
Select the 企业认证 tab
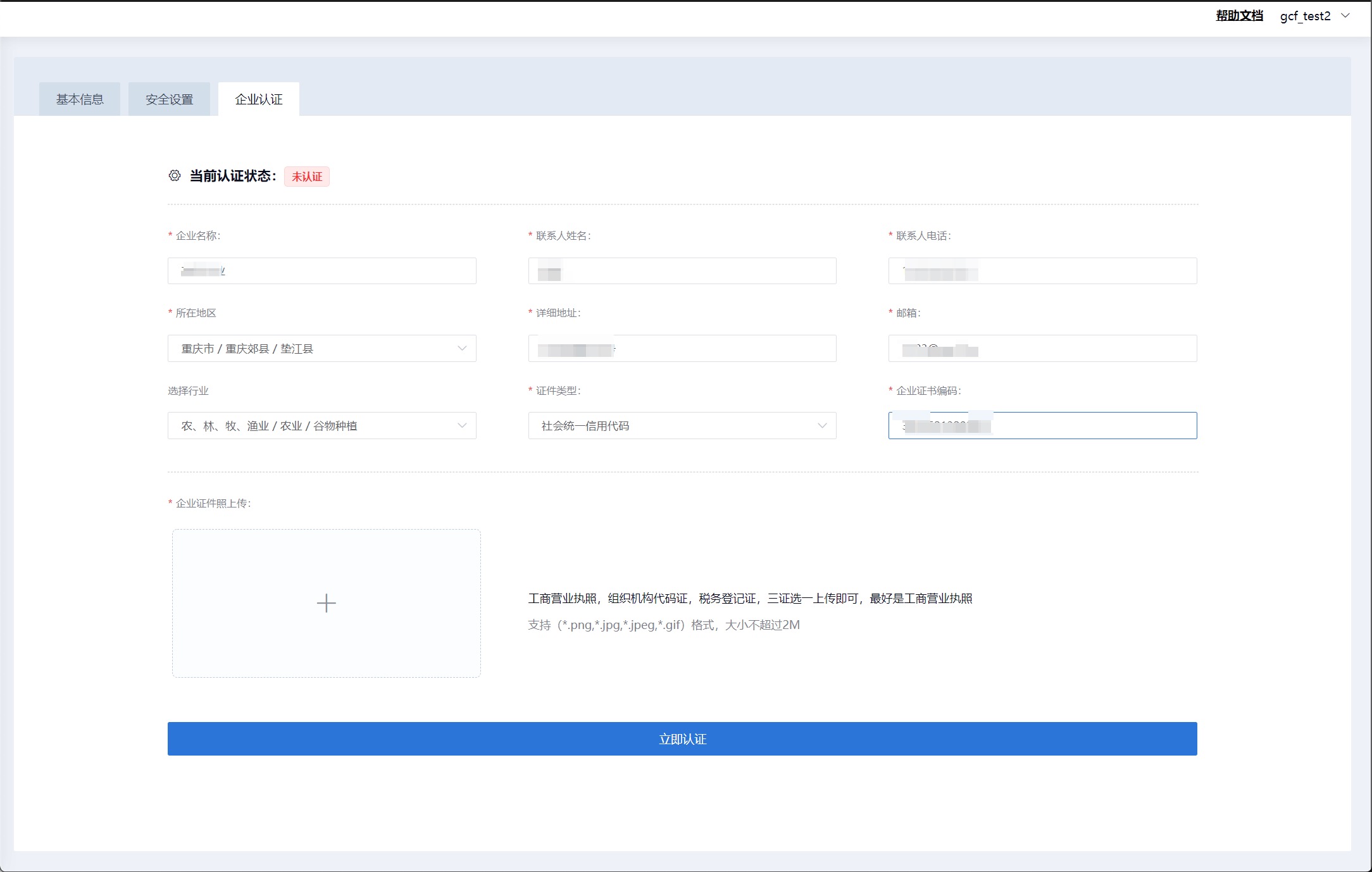(259, 99)
